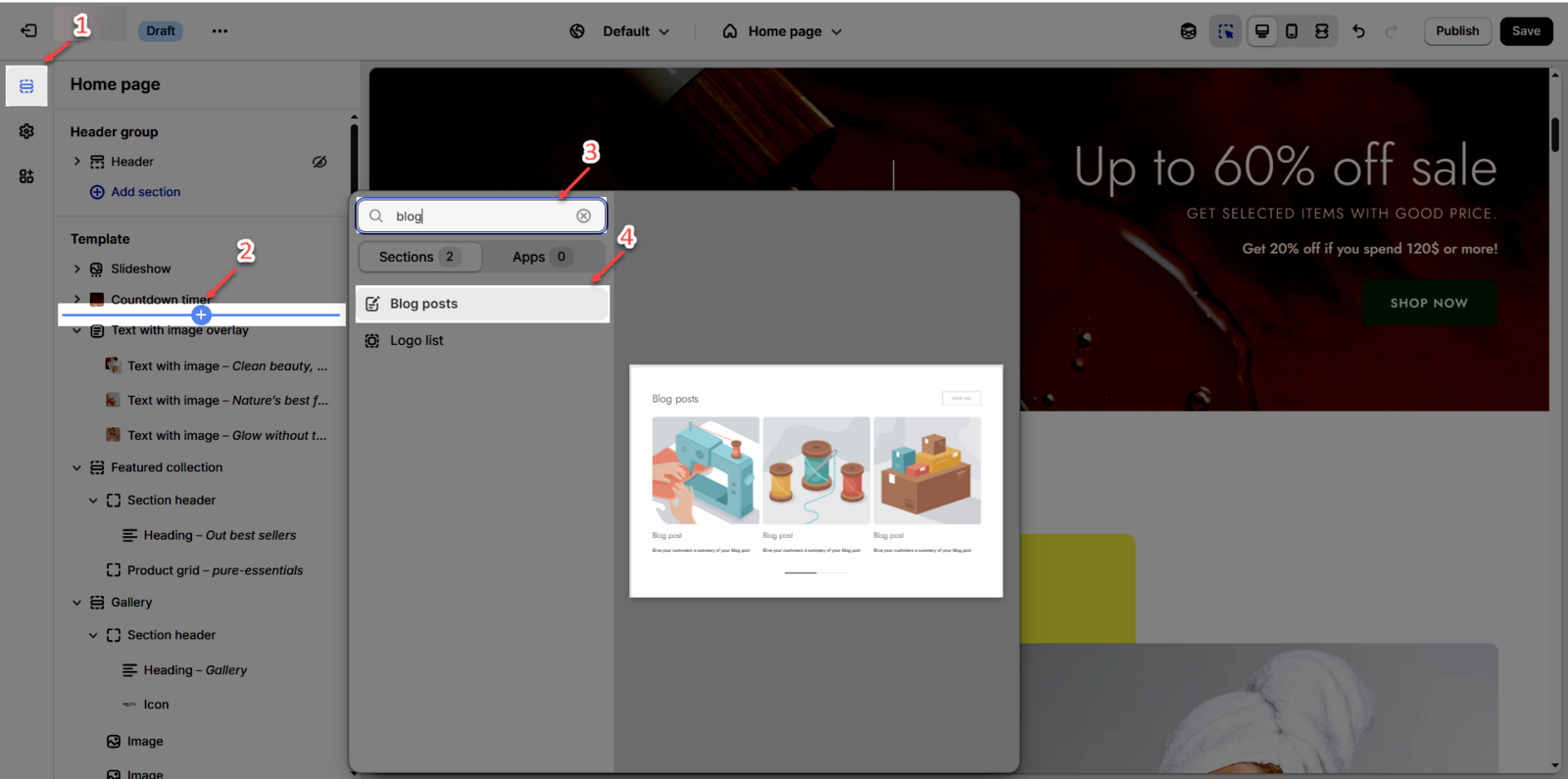The height and width of the screenshot is (779, 1568).
Task: Click the undo arrow icon
Action: (1358, 31)
